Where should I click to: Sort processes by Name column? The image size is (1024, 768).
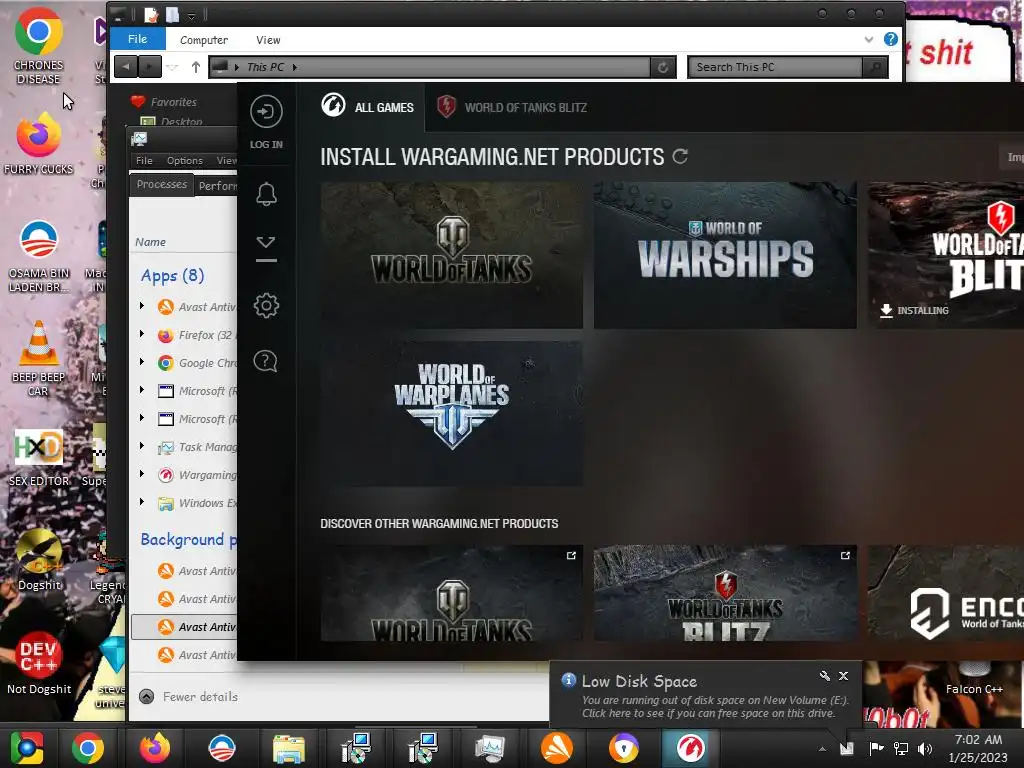pyautogui.click(x=150, y=242)
